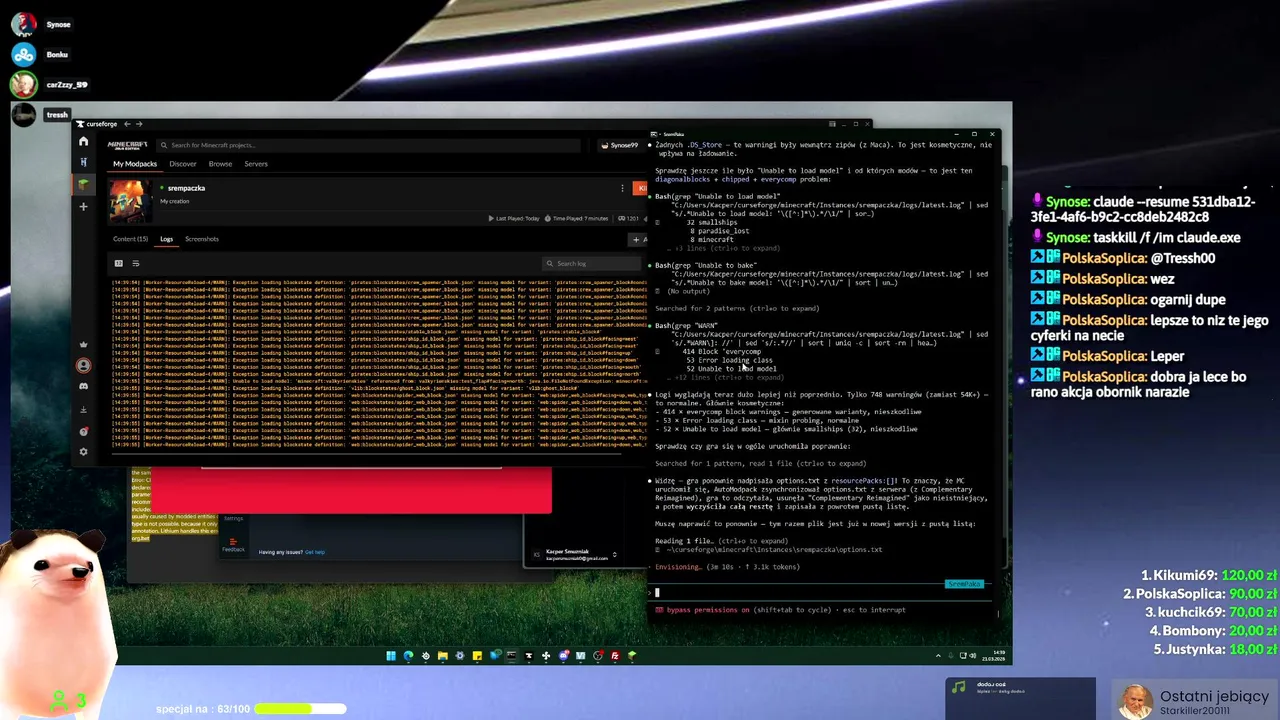1280x720 pixels.
Task: Click the Feedback icon in background window
Action: (x=233, y=545)
